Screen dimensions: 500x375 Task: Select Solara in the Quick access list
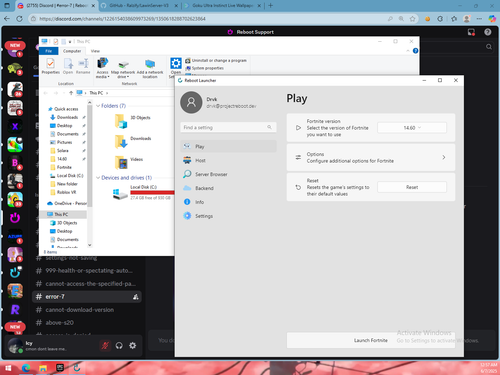point(63,151)
